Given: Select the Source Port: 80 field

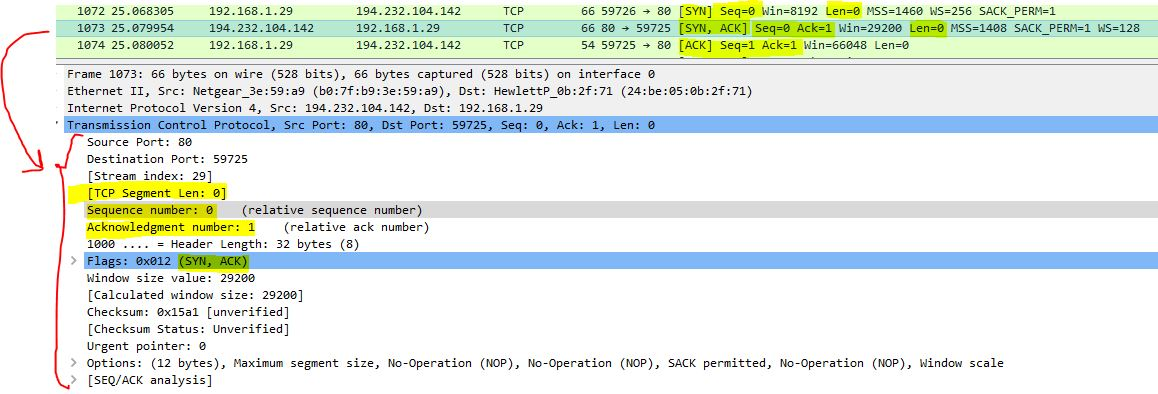Looking at the screenshot, I should (140, 142).
